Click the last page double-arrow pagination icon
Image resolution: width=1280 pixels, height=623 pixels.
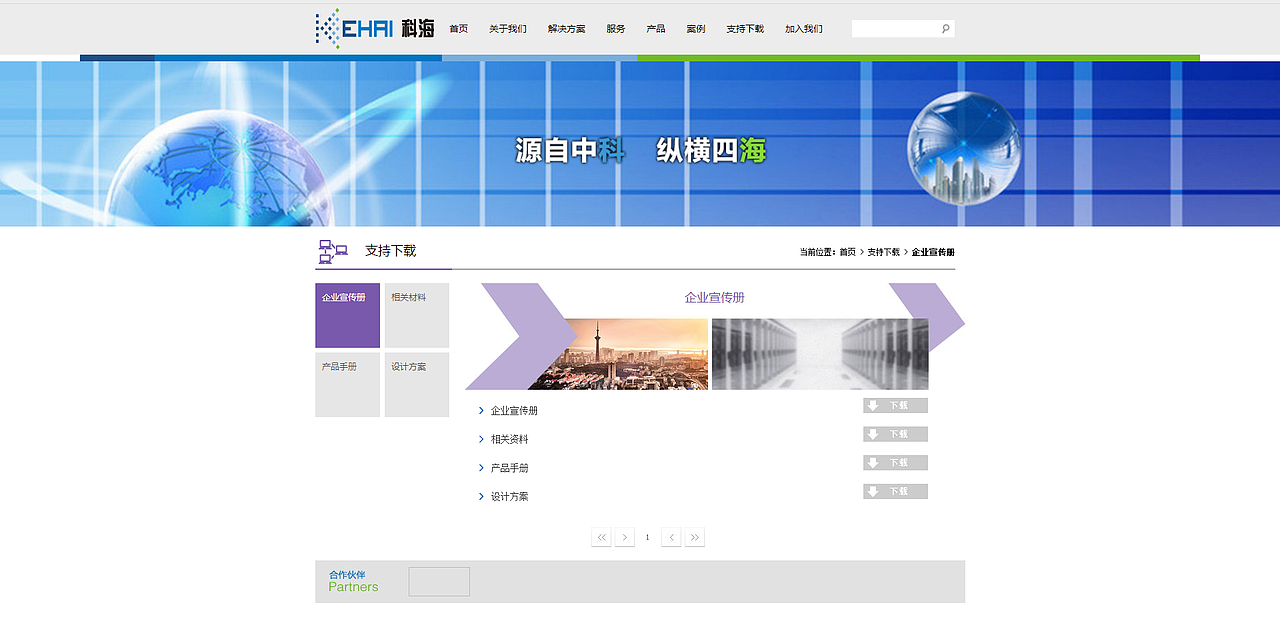coord(695,538)
